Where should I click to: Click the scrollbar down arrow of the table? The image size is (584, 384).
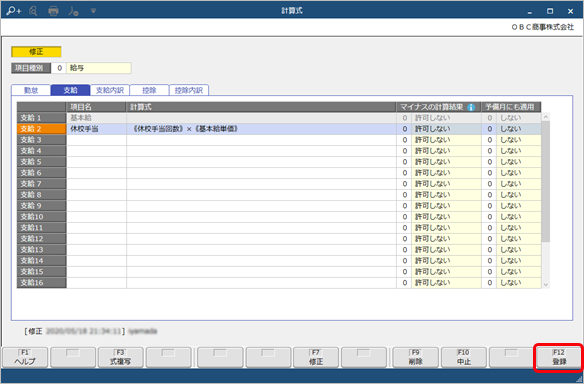tap(546, 285)
